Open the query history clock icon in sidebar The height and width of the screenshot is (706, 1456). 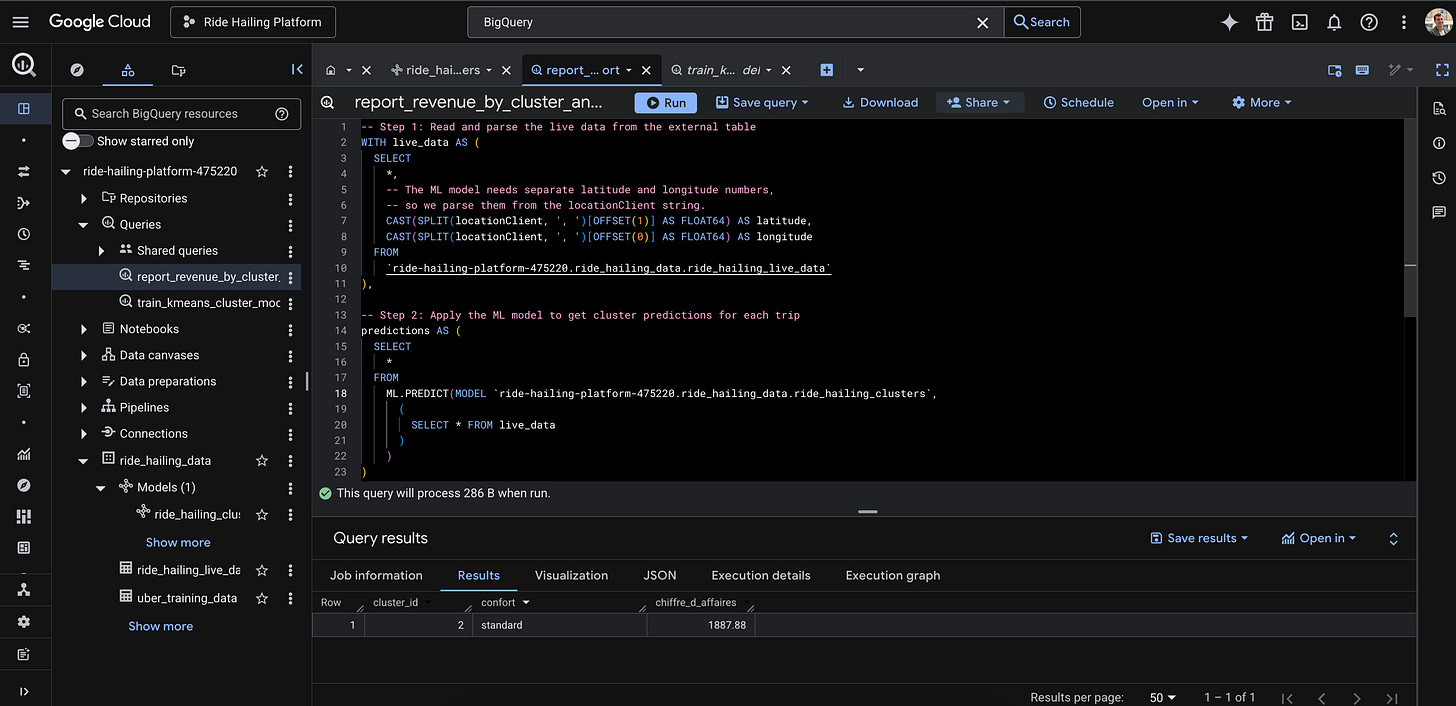click(24, 233)
